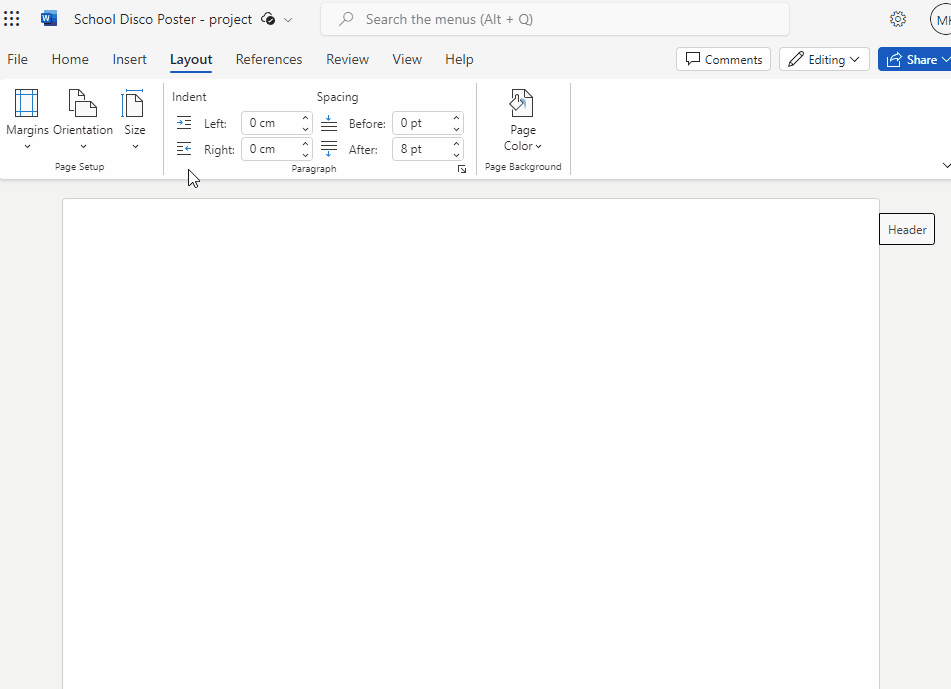This screenshot has width=951, height=689.
Task: Decrease the Indent Right value
Action: 306,155
